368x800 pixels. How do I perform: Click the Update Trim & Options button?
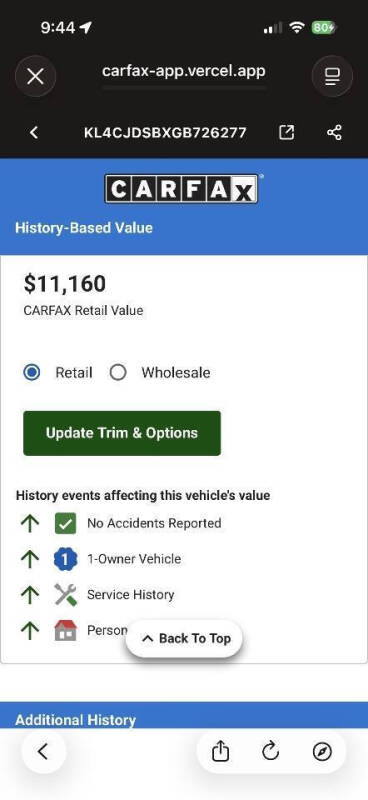pyautogui.click(x=122, y=433)
